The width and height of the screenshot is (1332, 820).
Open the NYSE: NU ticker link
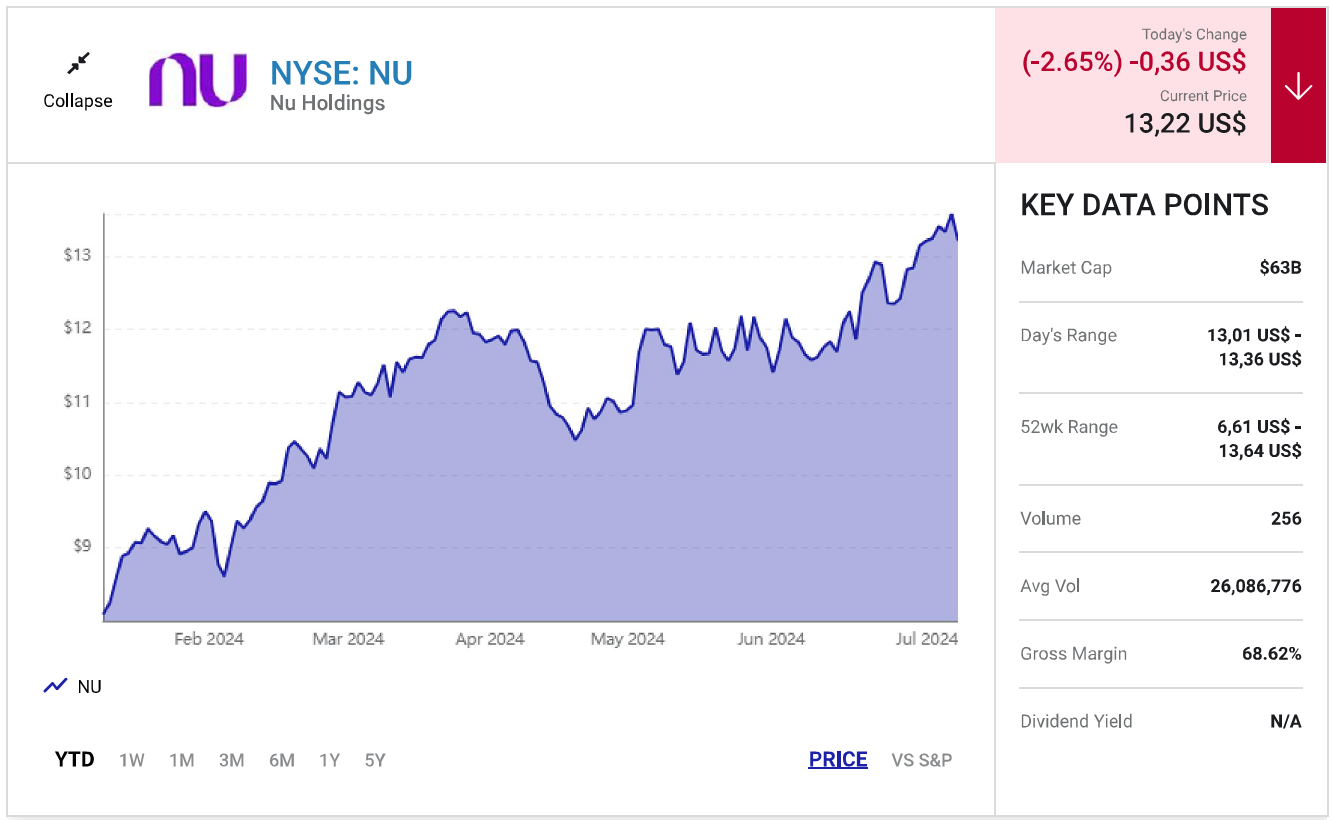(x=341, y=73)
